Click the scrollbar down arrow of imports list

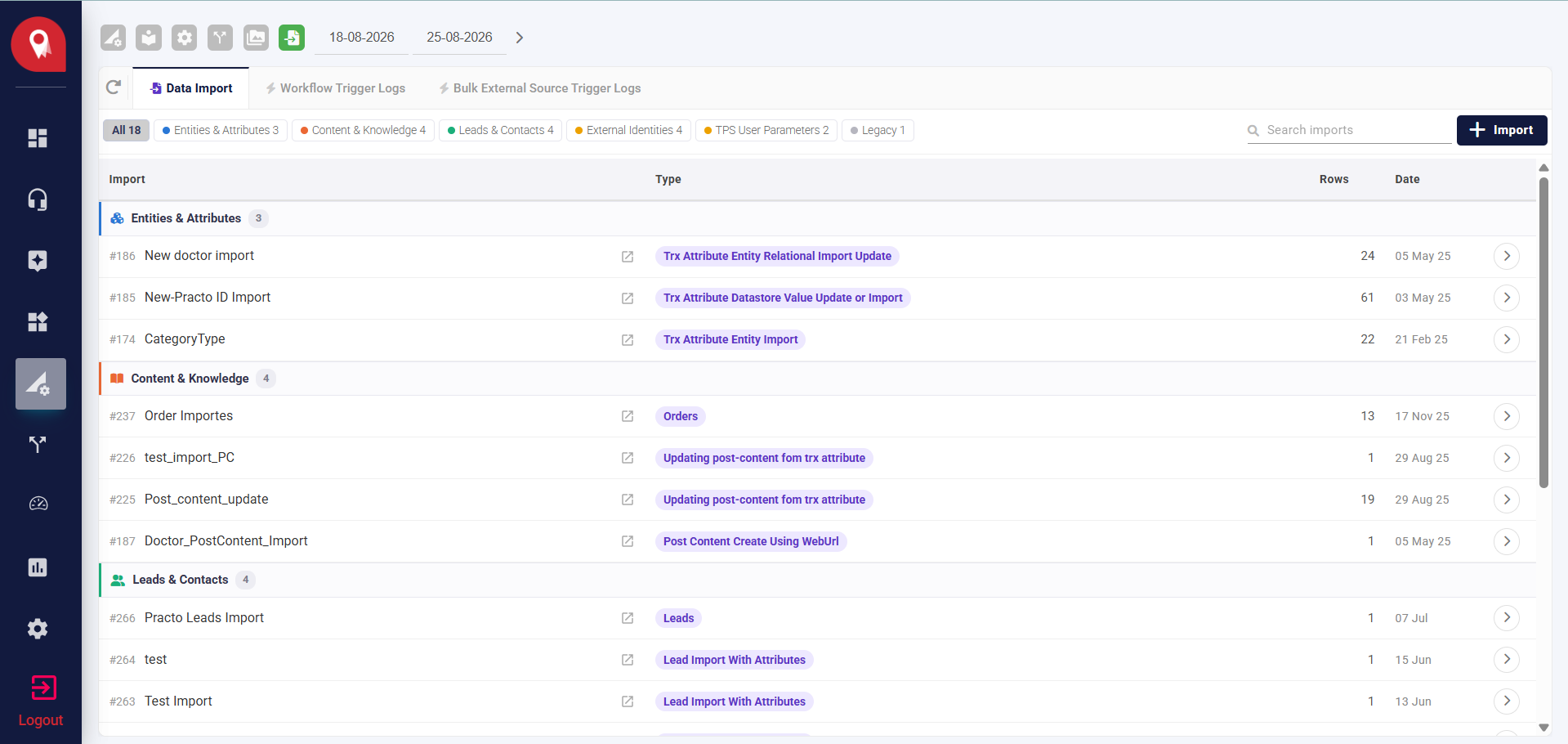1543,727
